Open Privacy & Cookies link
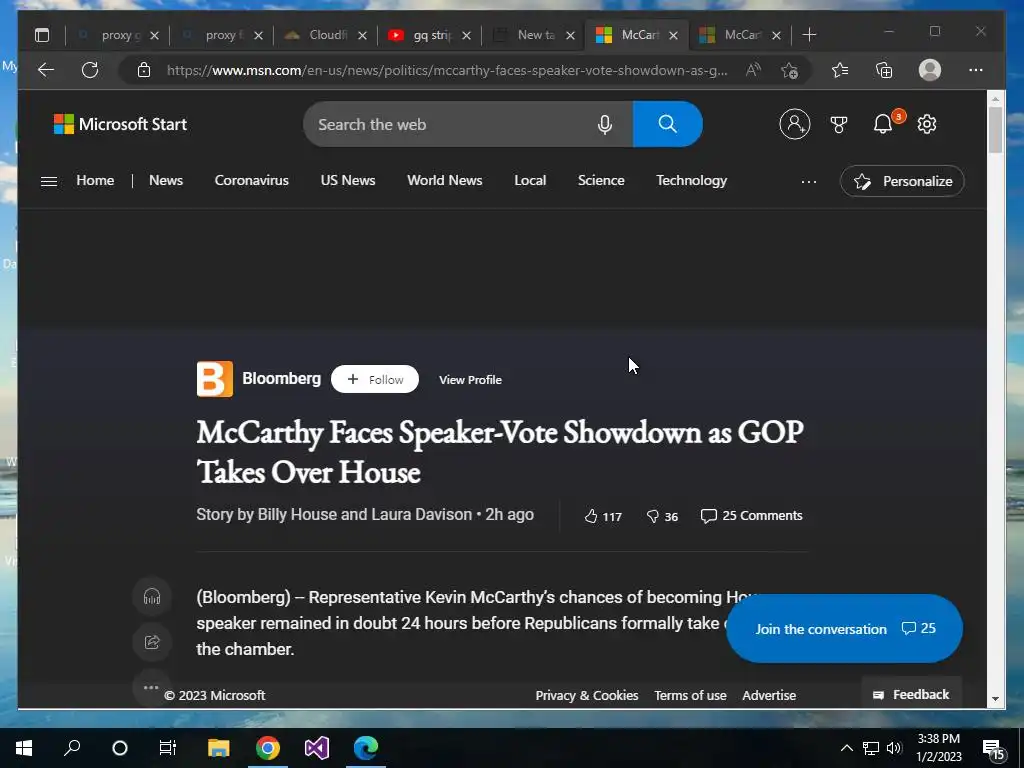 (x=586, y=696)
